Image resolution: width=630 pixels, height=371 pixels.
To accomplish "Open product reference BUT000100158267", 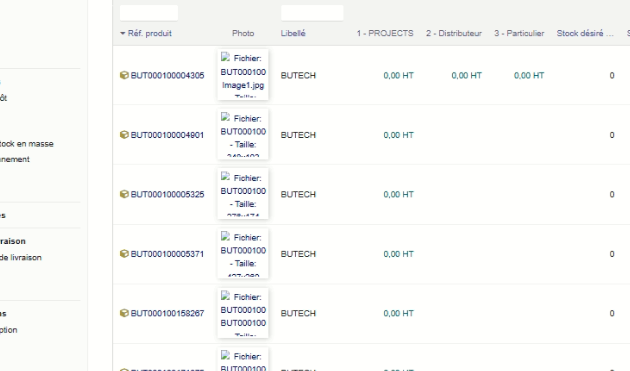I will (168, 313).
